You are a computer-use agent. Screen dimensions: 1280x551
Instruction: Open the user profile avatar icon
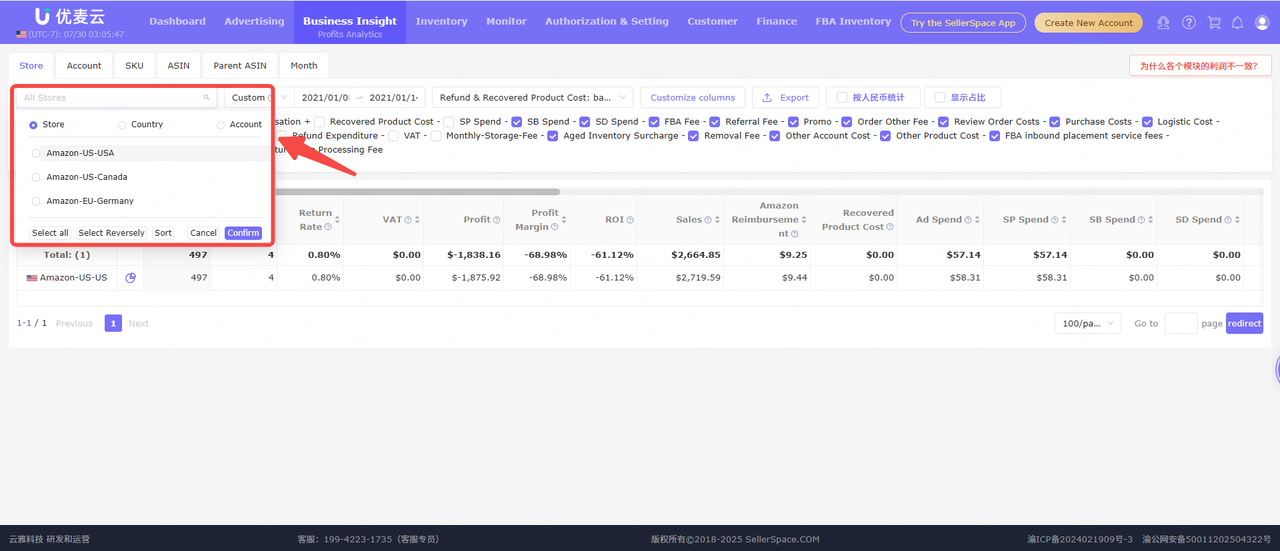(x=1263, y=22)
